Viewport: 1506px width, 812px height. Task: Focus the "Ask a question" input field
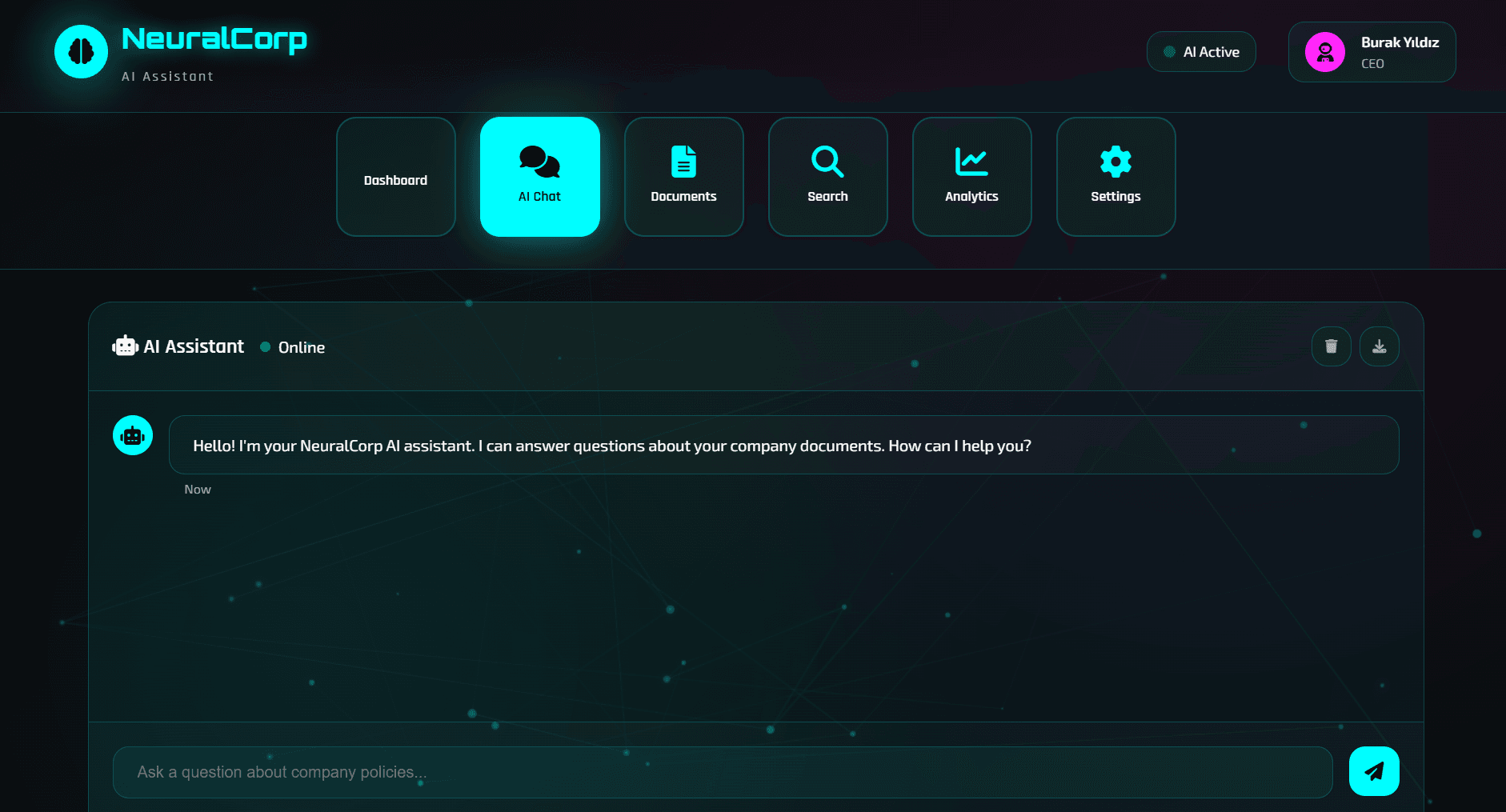pyautogui.click(x=722, y=772)
